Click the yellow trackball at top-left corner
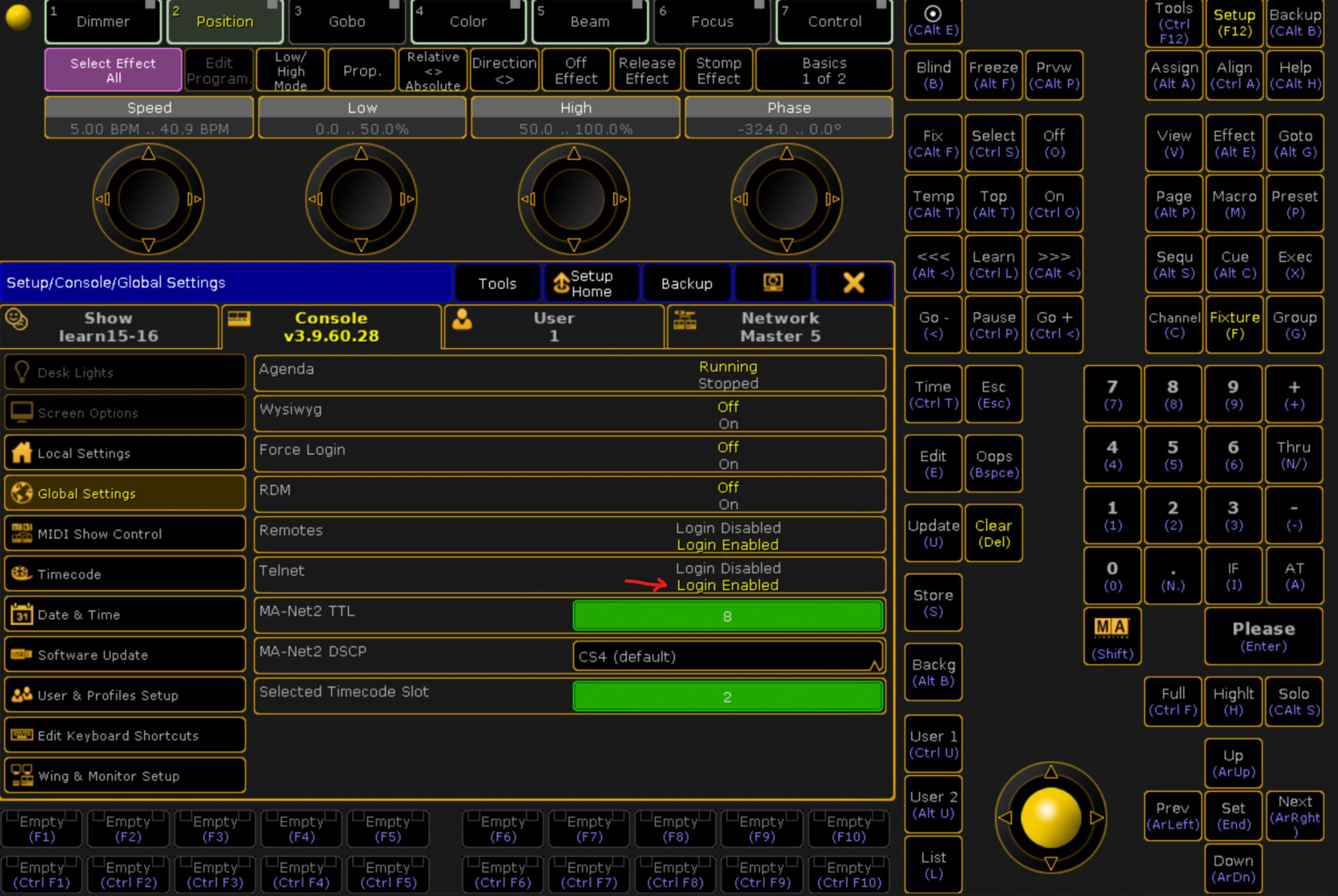Image resolution: width=1338 pixels, height=896 pixels. click(x=18, y=17)
